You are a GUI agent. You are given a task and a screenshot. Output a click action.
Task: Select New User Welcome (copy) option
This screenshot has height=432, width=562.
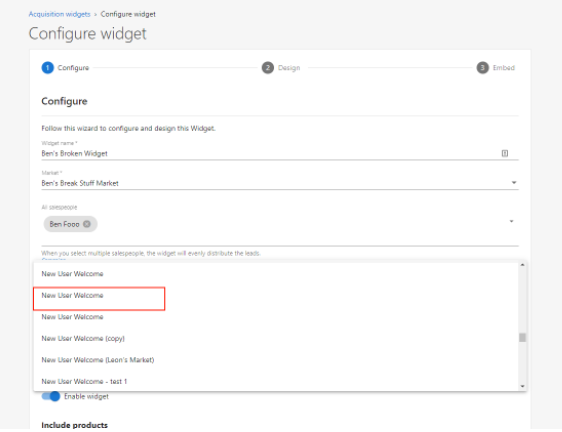276,338
